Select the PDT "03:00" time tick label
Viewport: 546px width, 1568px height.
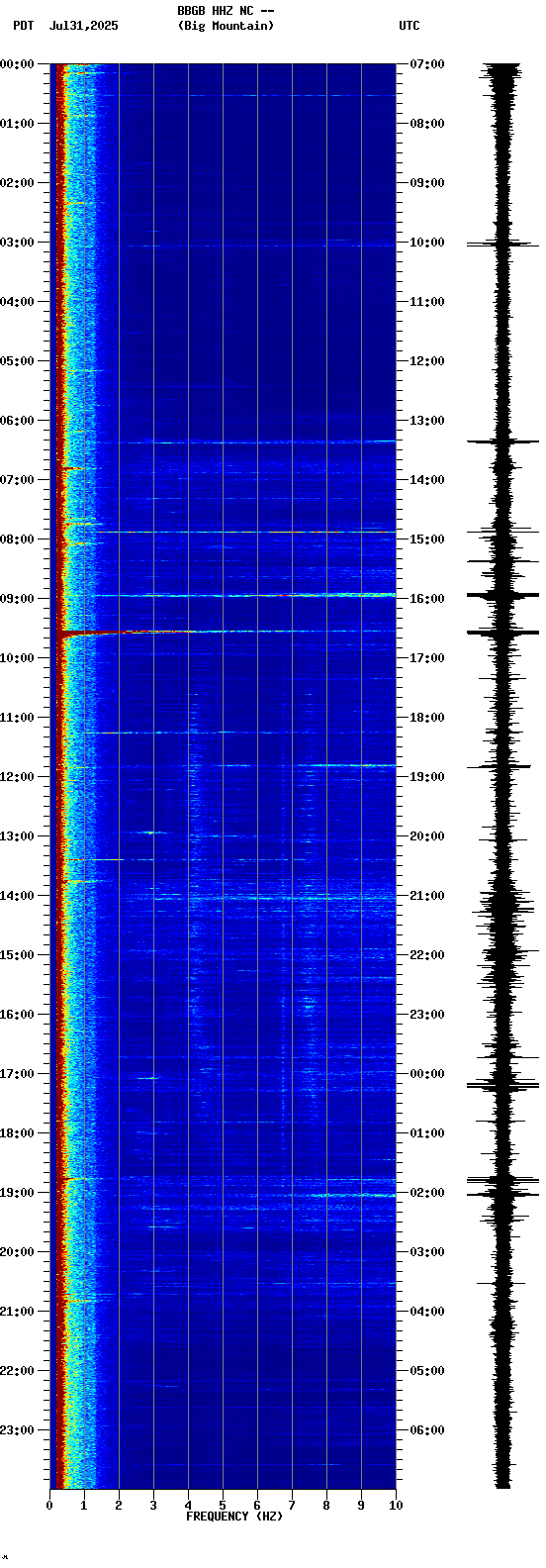17,243
